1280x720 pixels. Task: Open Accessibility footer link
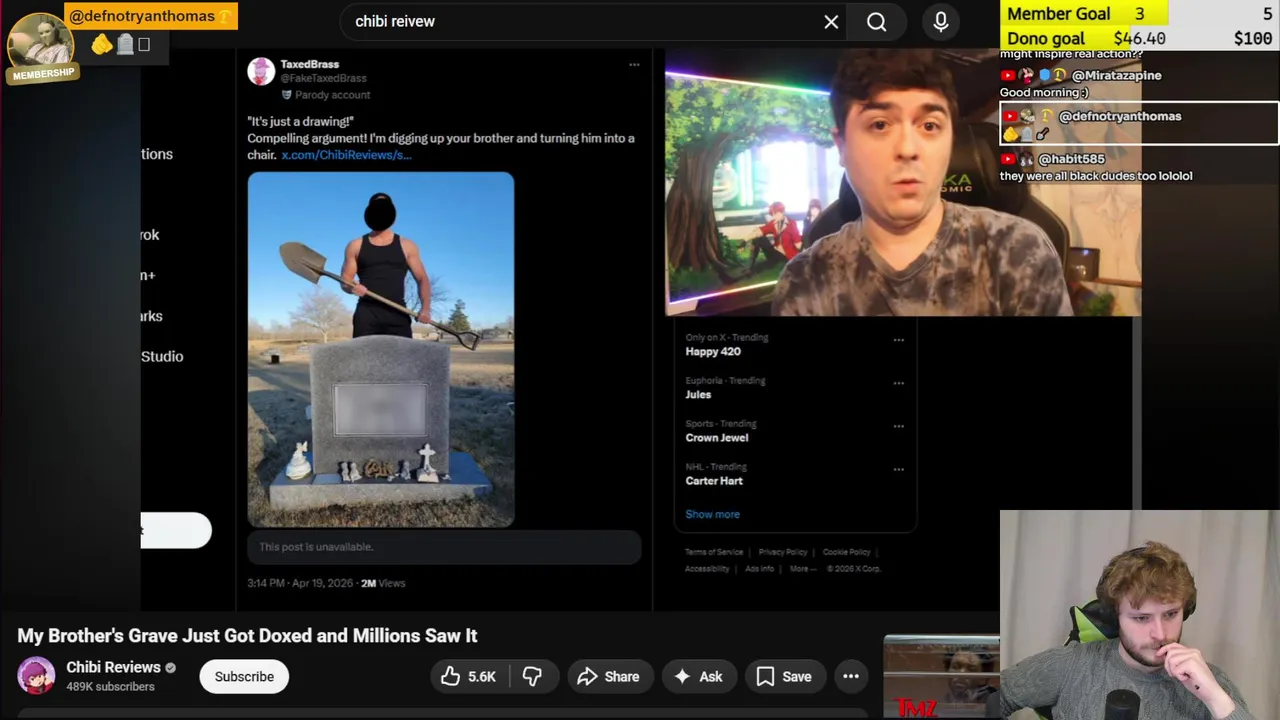707,569
